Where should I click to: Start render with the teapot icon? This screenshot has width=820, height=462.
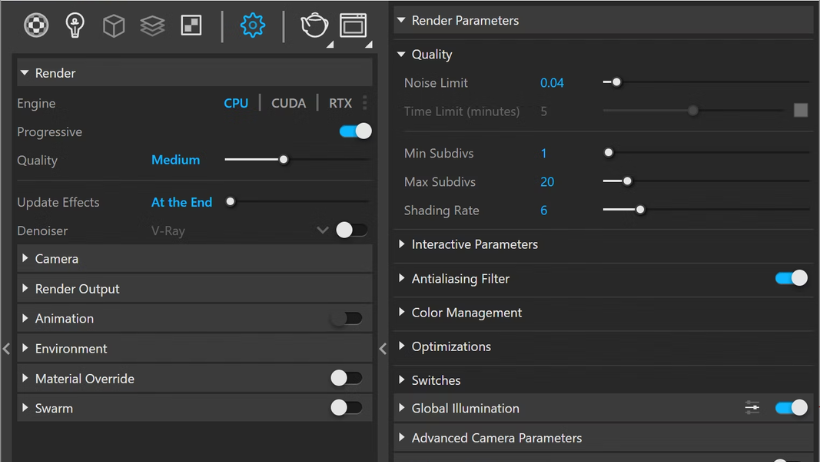pos(314,25)
